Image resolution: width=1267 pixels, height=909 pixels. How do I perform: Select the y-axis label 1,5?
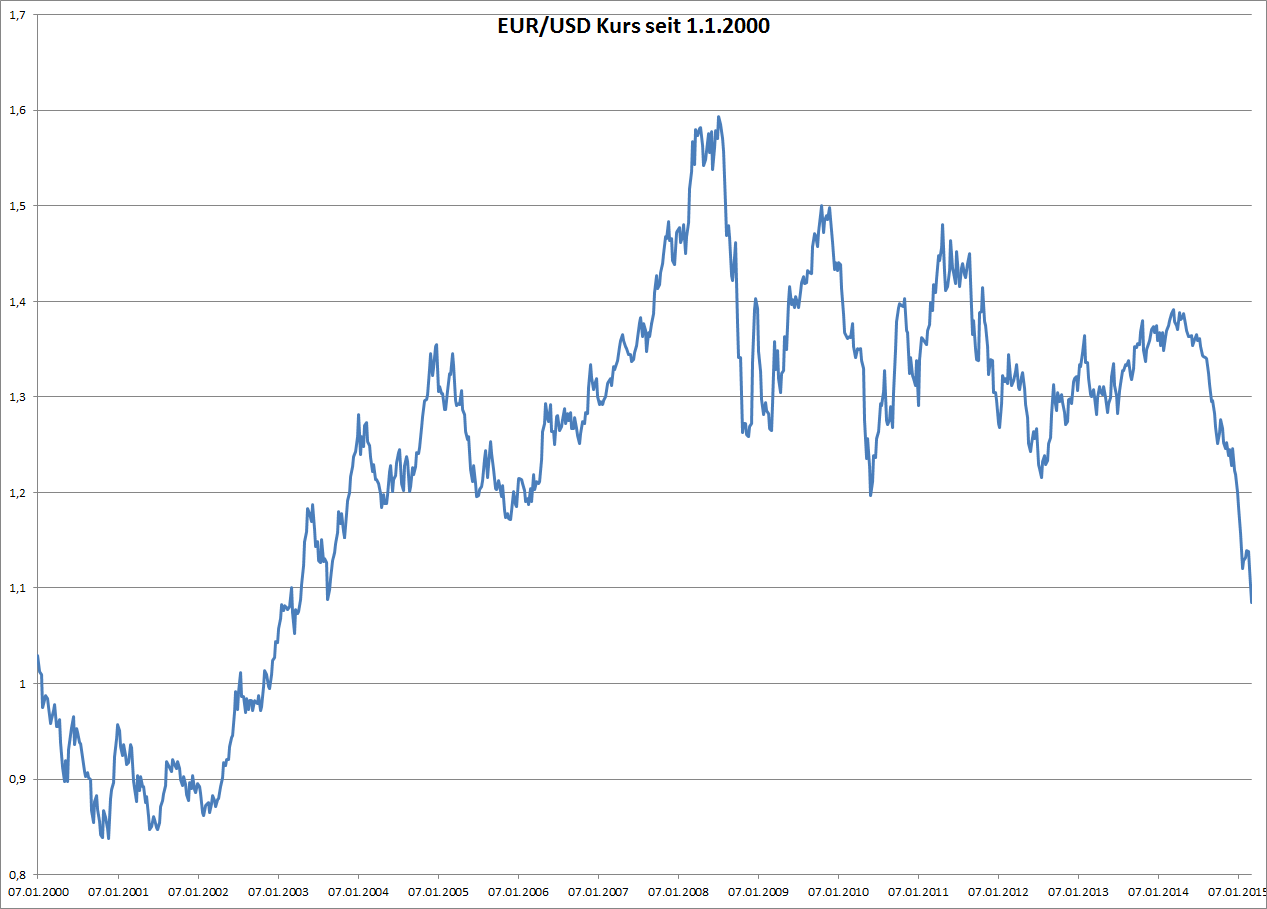coord(17,206)
